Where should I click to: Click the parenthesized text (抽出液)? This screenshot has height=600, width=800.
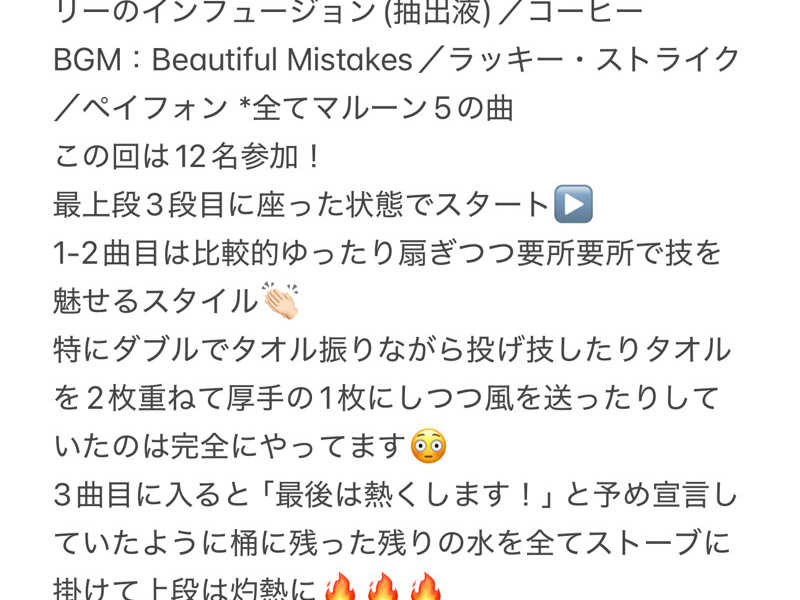437,12
